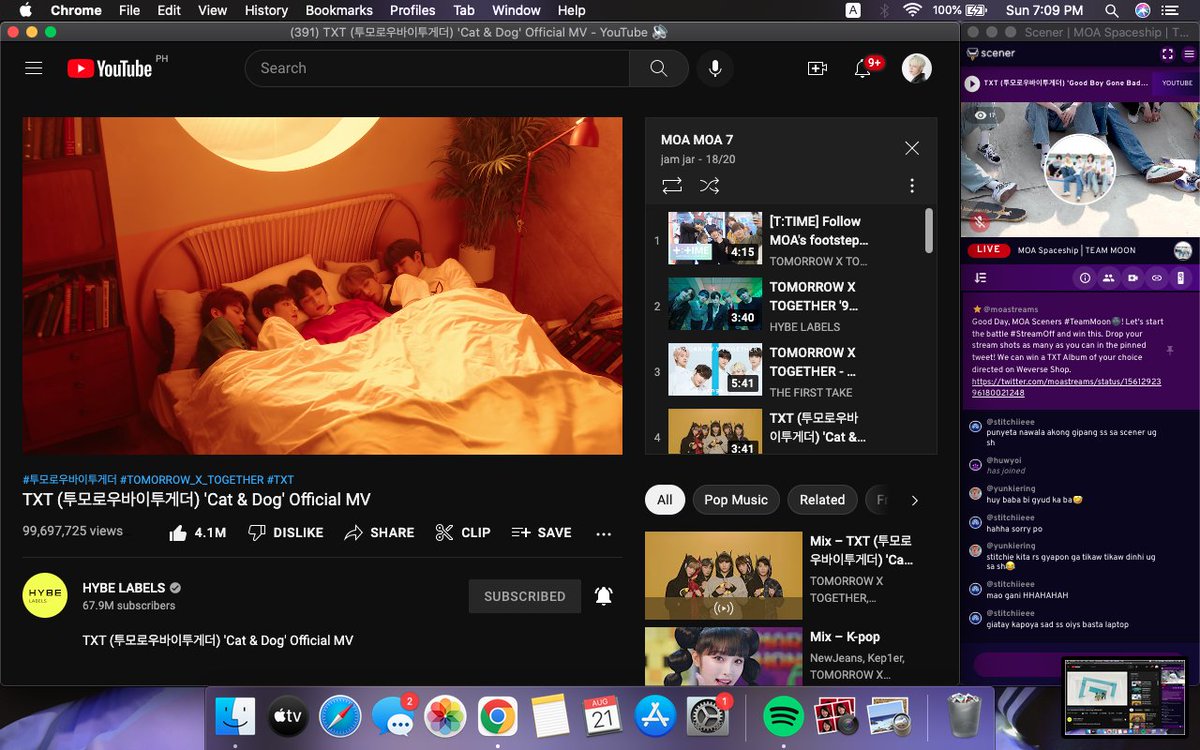1200x750 pixels.
Task: Select the Pop Music filter chip
Action: 736,499
